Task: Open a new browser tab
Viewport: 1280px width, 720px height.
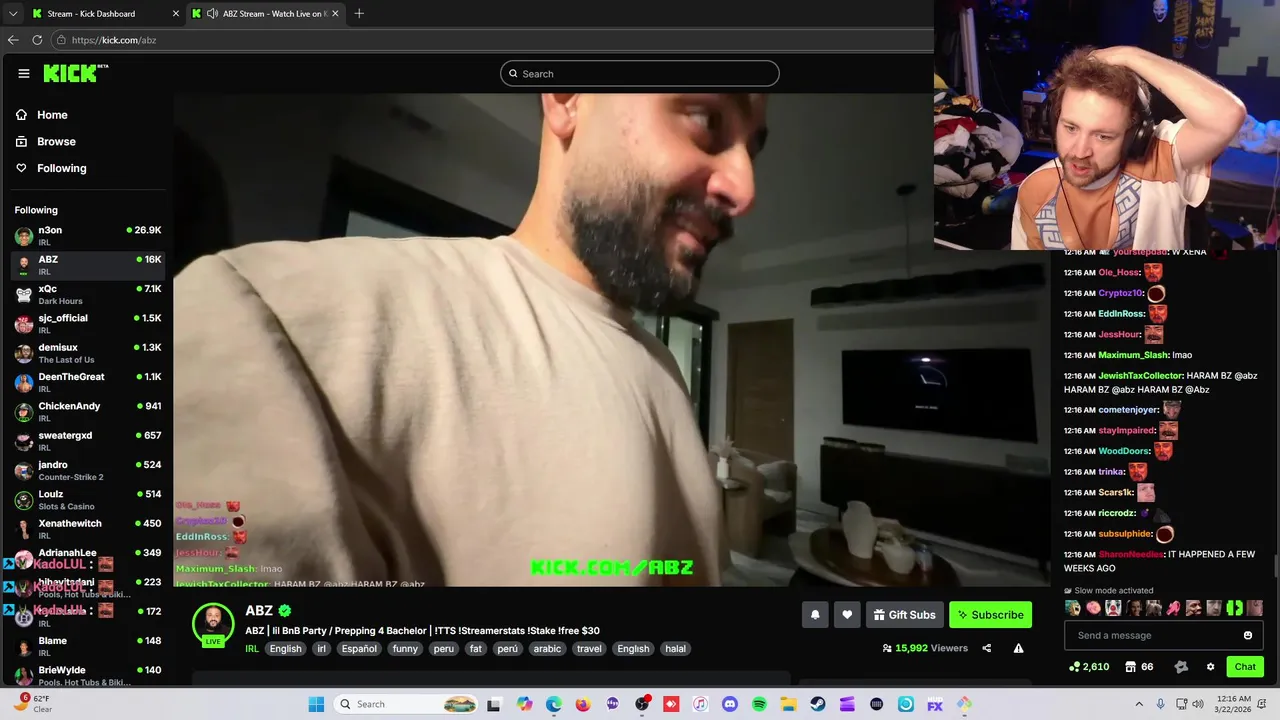Action: pos(359,13)
